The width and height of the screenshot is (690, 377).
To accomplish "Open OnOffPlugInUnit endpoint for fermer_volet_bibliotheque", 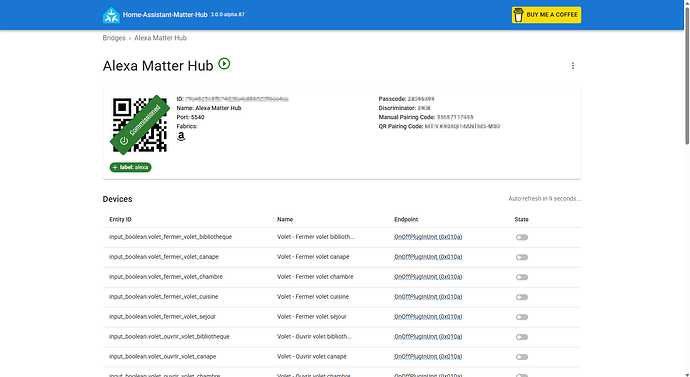I will 428,237.
